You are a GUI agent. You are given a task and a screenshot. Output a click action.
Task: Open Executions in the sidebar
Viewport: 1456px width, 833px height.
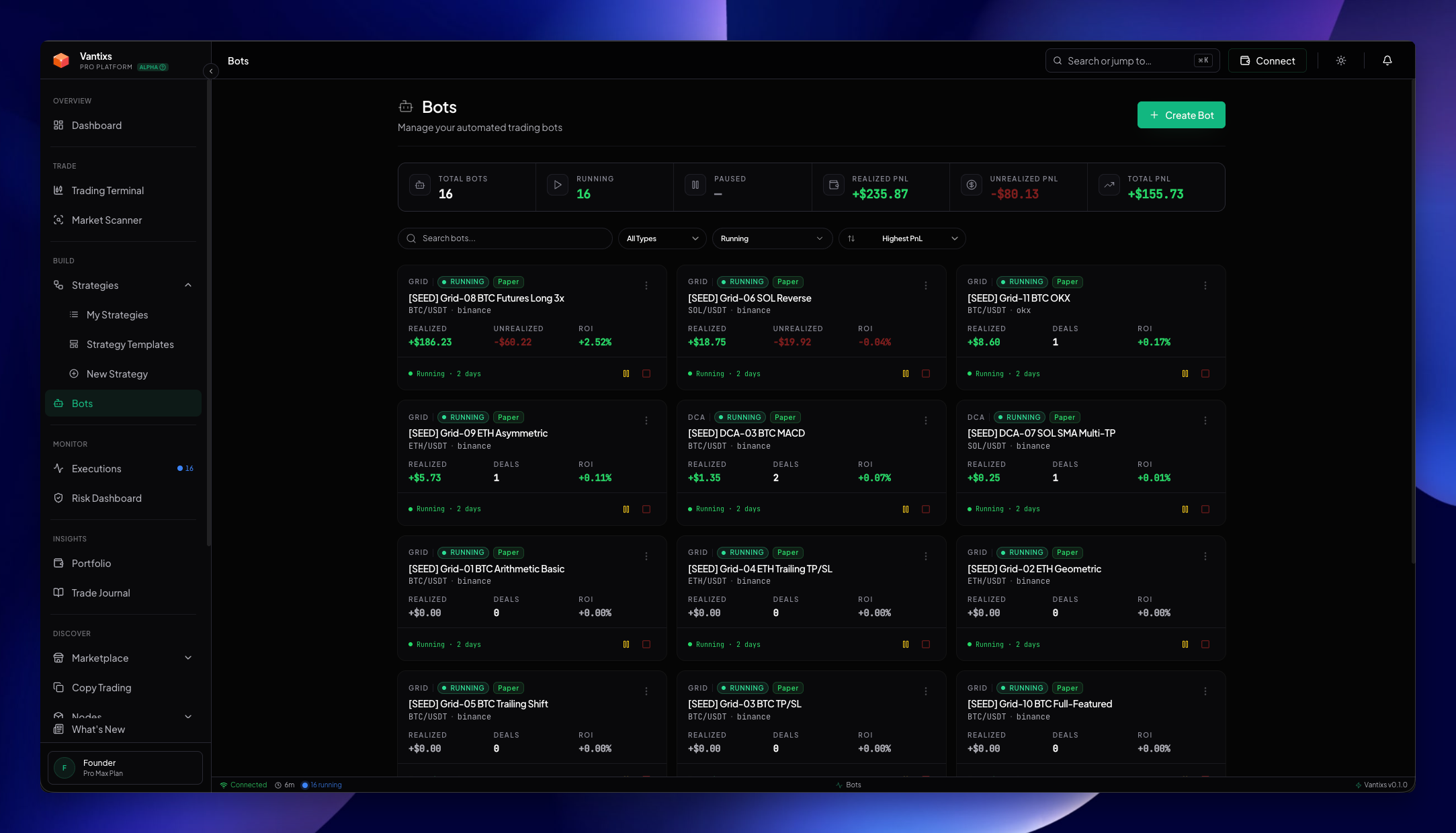123,469
